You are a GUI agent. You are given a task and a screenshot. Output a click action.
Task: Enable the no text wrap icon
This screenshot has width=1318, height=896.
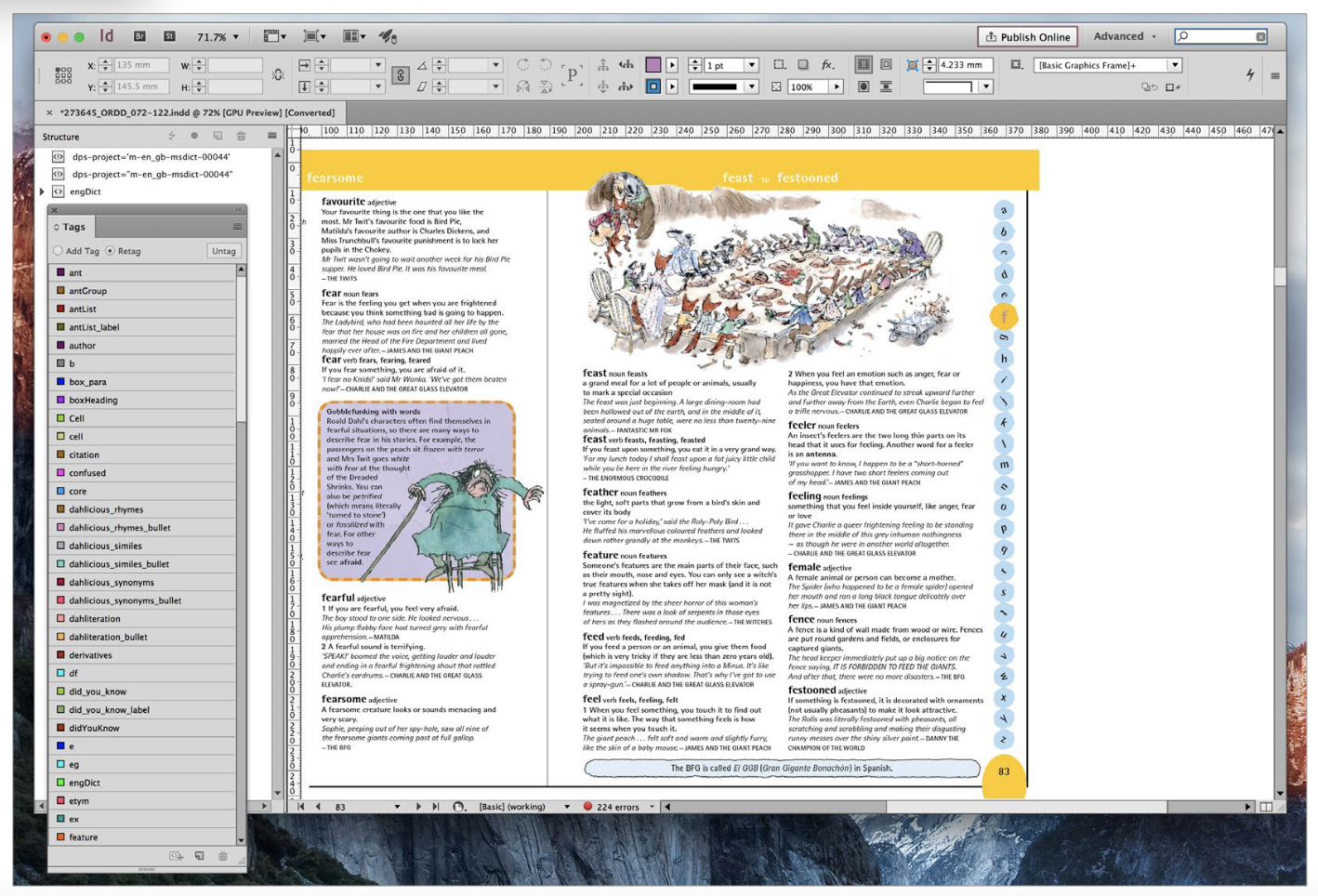[863, 65]
